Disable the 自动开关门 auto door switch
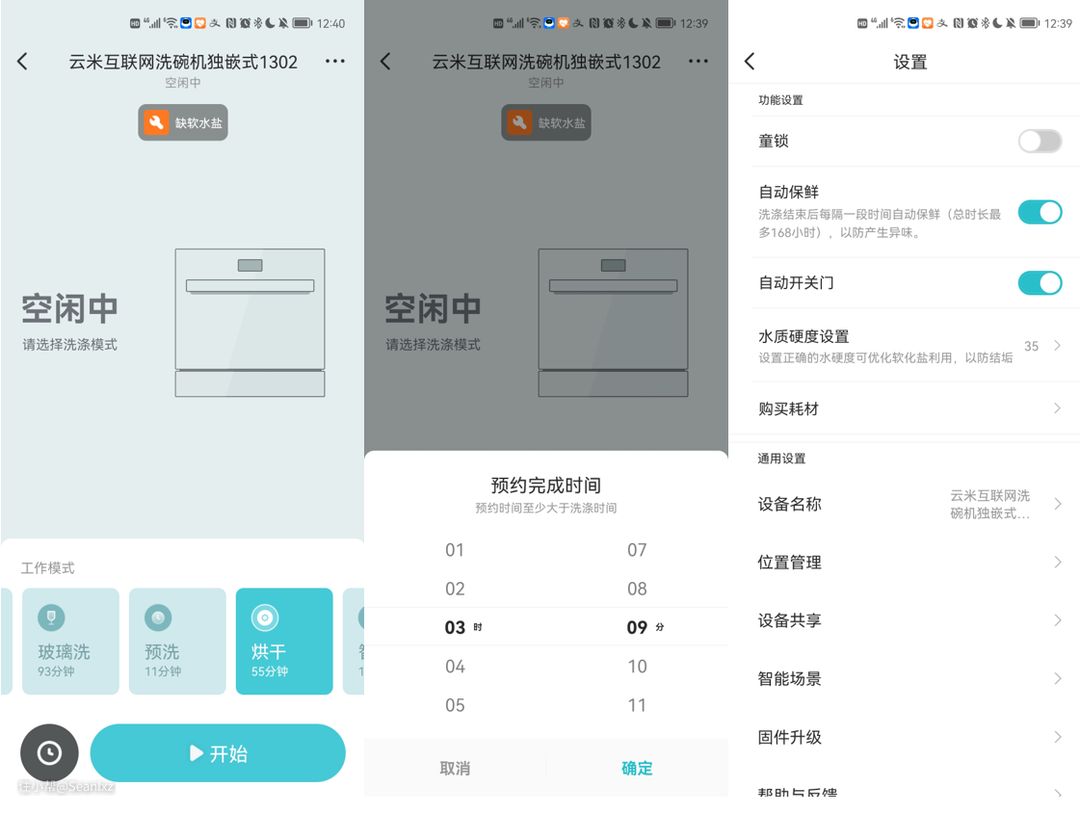This screenshot has width=1080, height=814. click(1039, 283)
